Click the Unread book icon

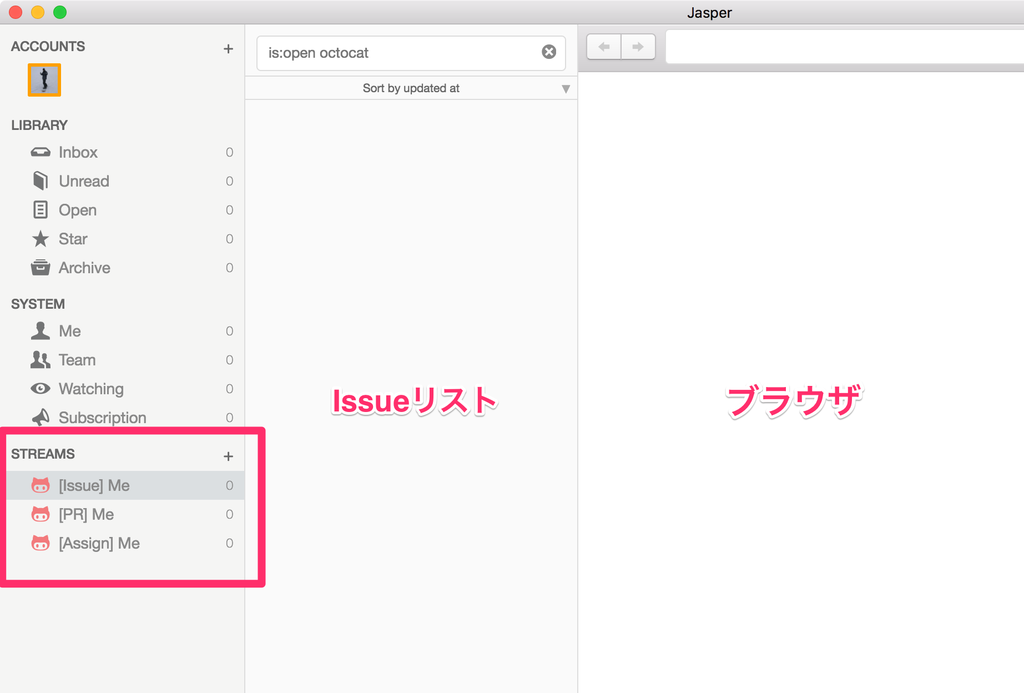(x=40, y=181)
